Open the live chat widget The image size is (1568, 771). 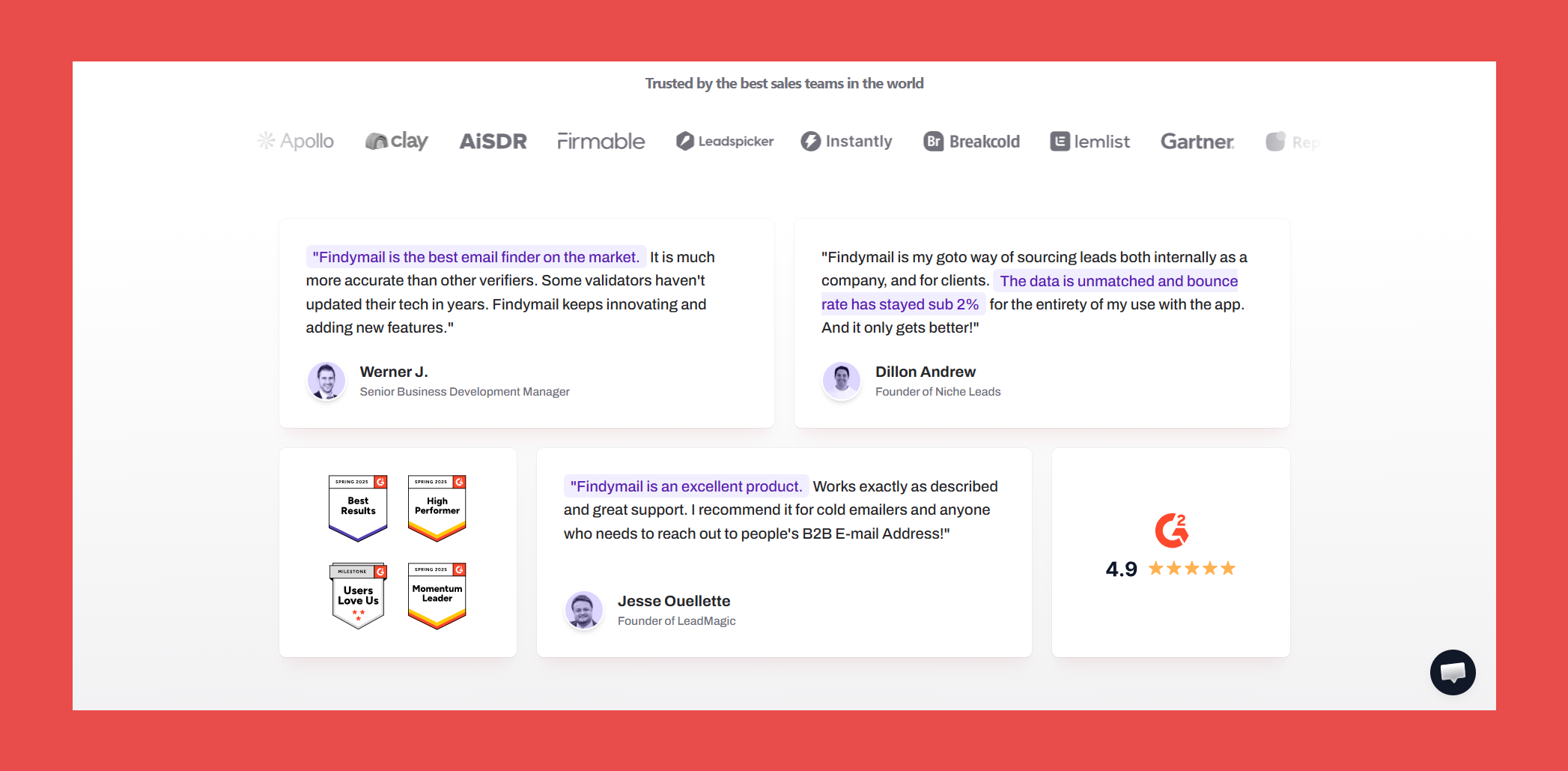(1452, 672)
